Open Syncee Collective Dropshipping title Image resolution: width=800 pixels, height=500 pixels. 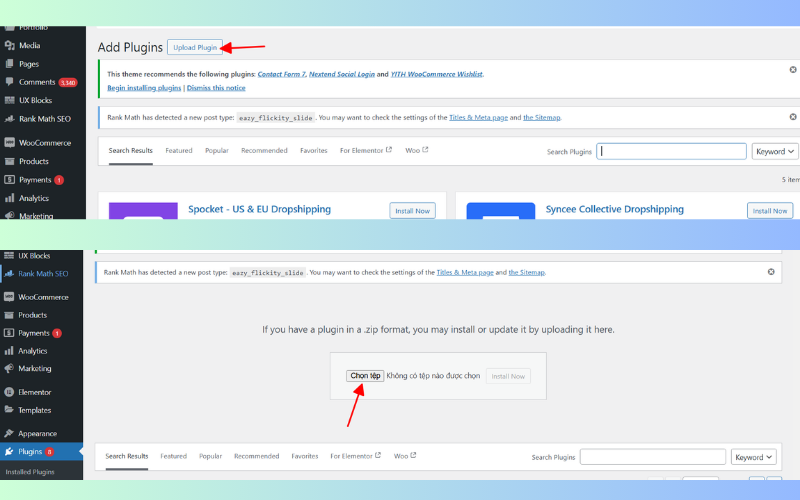point(614,209)
